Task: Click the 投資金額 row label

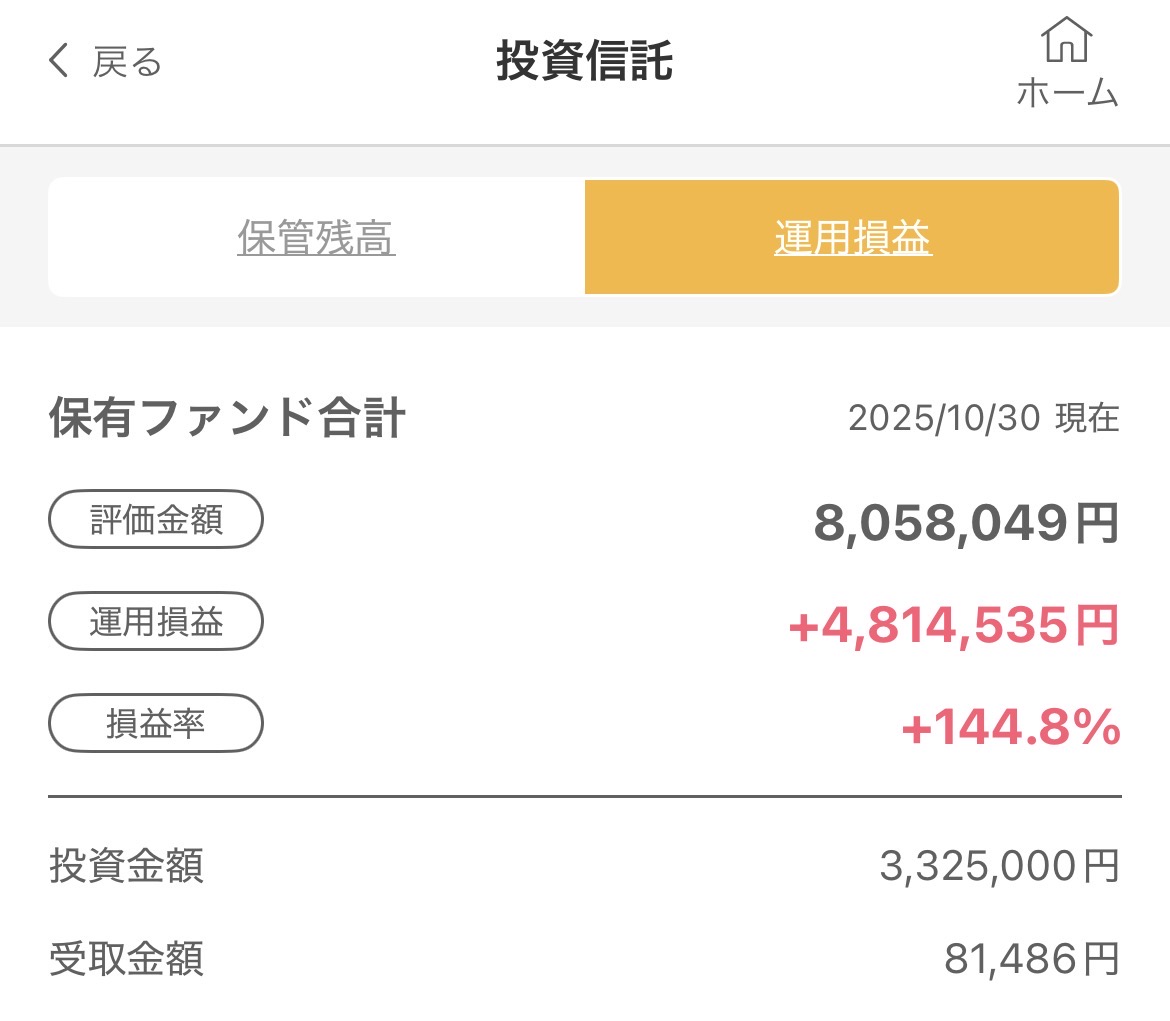Action: click(x=127, y=866)
